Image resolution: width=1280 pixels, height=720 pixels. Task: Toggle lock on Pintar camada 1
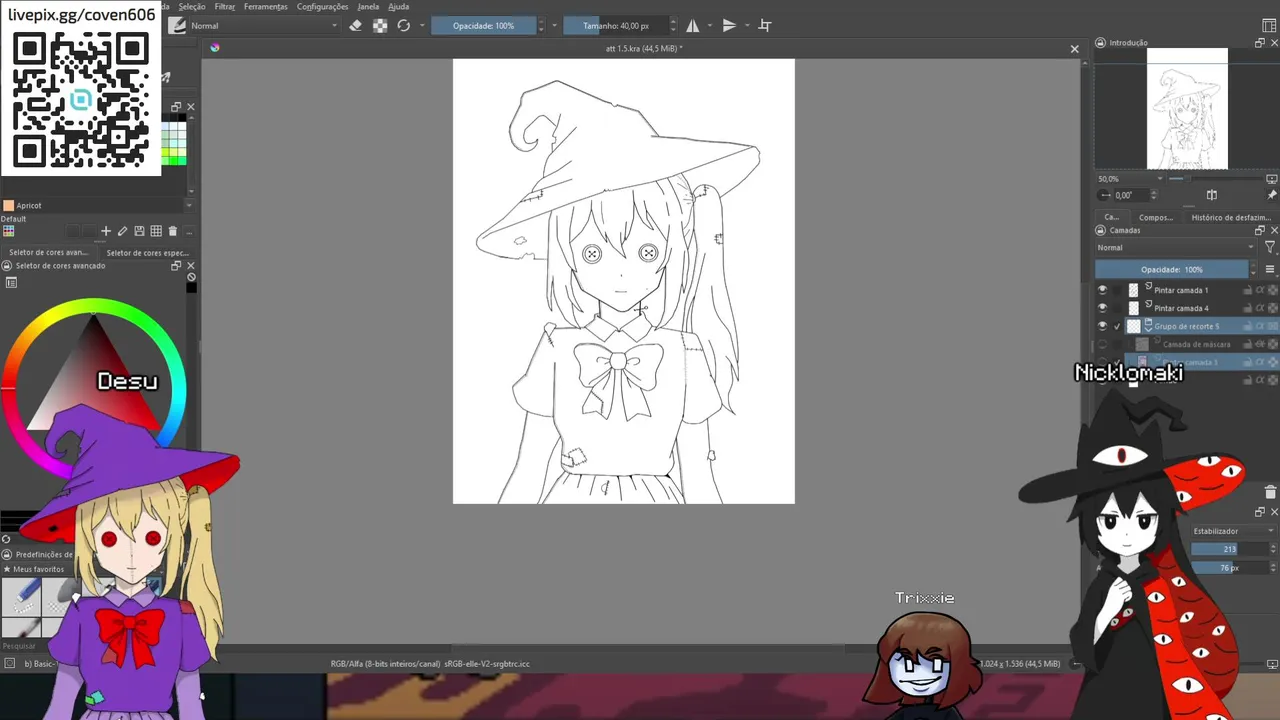[x=1247, y=290]
